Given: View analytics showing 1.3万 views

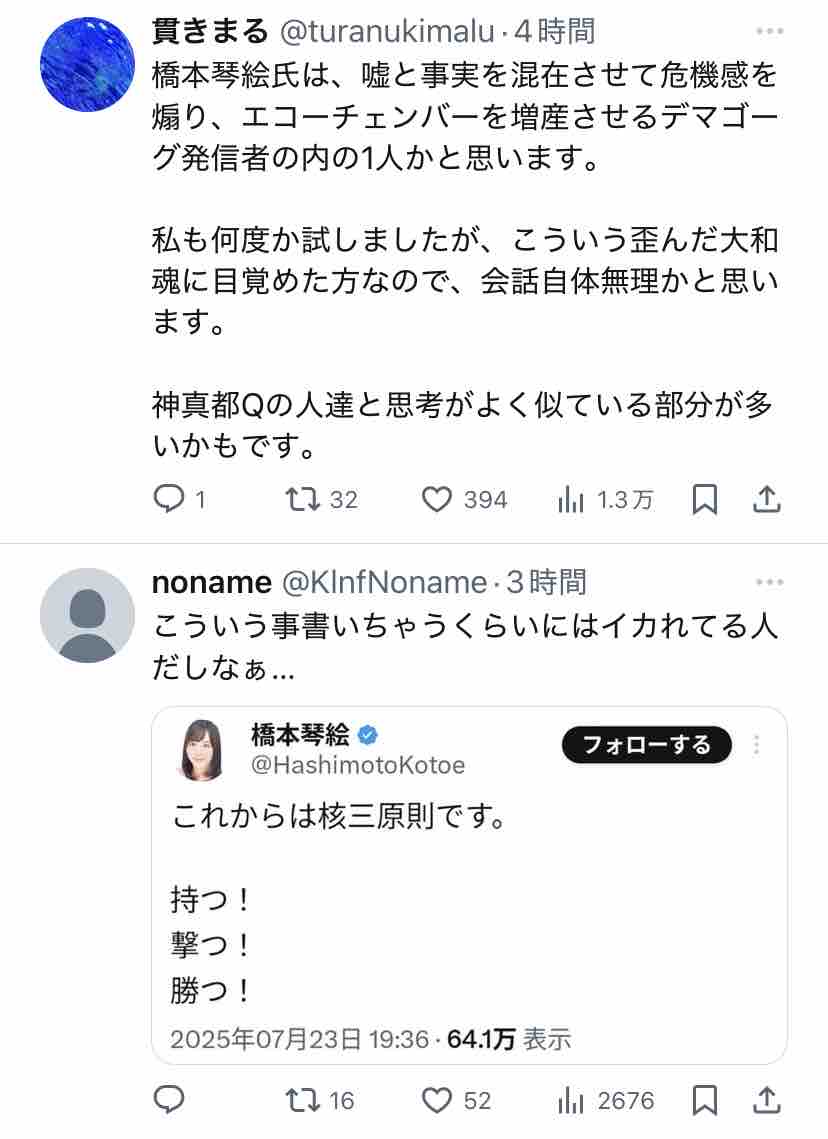Looking at the screenshot, I should click(x=571, y=499).
